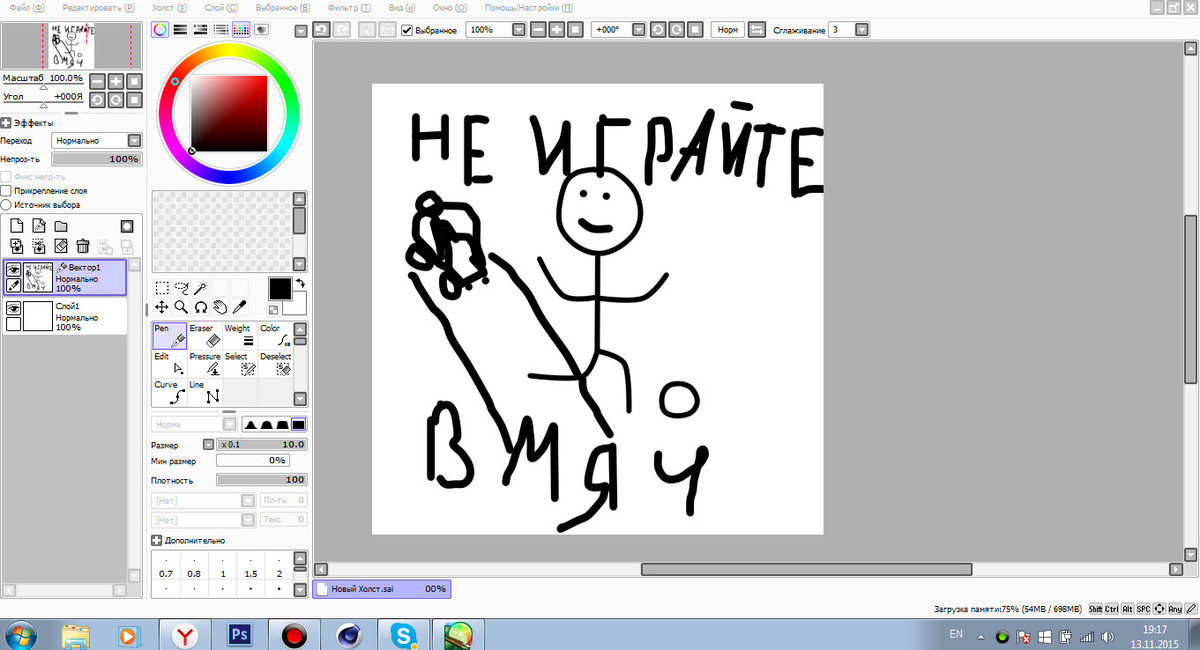Screen dimensions: 1200x650
Task: Enable Прикрепление слоя checkbox
Action: [x=6, y=190]
